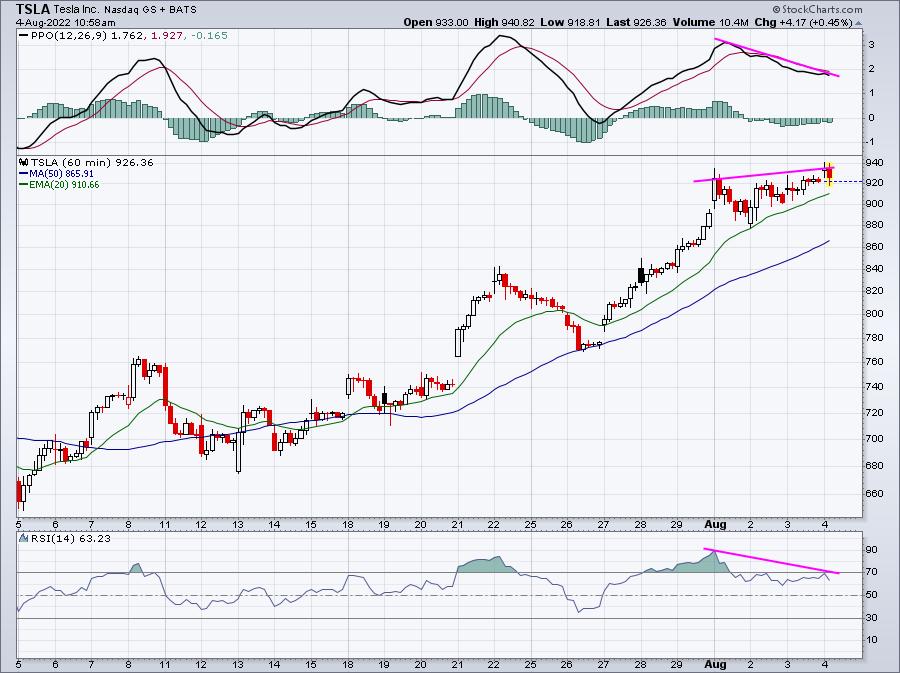900x673 pixels.
Task: Click the copyright StockCharts.com watermark
Action: tap(817, 9)
